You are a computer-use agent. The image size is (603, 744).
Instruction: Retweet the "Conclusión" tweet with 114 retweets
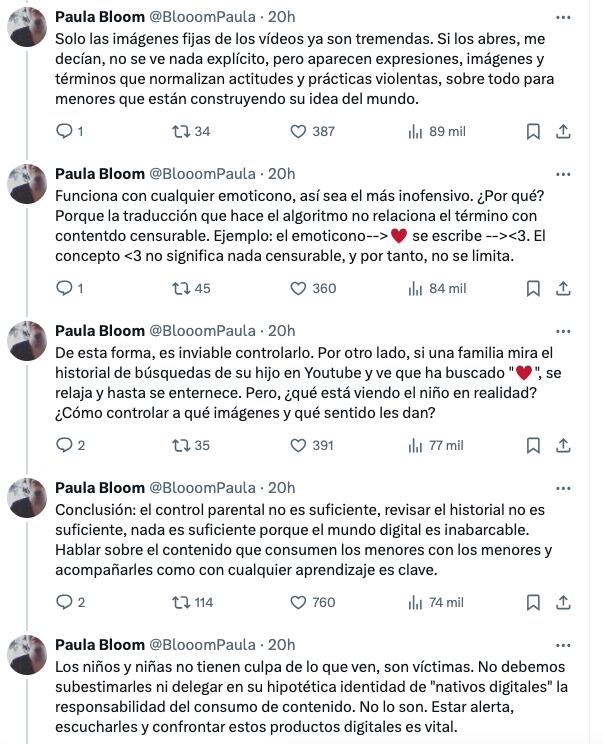pos(181,602)
